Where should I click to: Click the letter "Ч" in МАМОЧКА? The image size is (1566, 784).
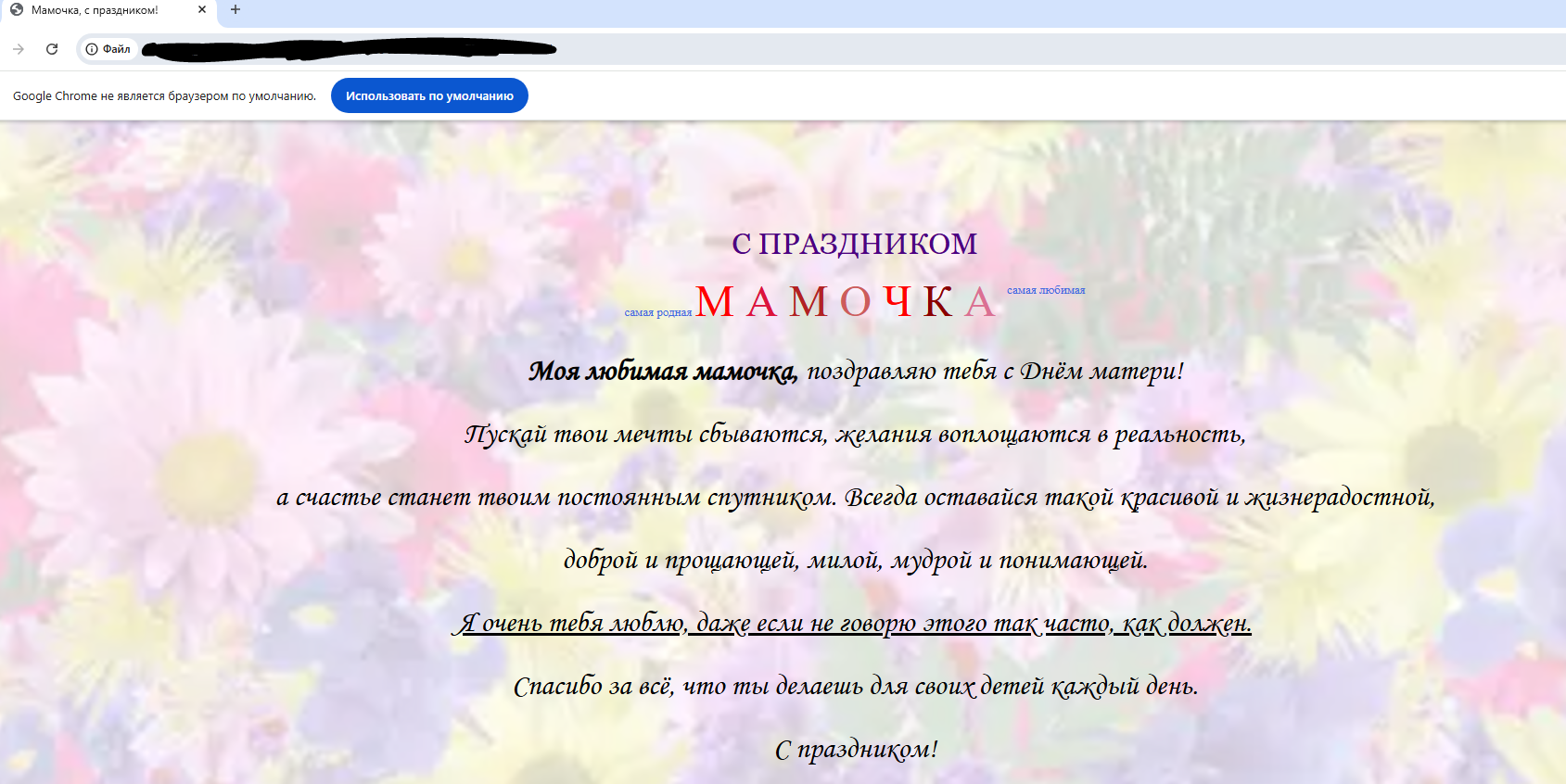coord(898,302)
